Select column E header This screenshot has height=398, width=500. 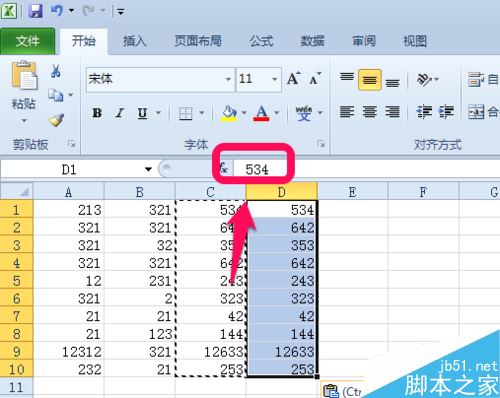pos(353,192)
